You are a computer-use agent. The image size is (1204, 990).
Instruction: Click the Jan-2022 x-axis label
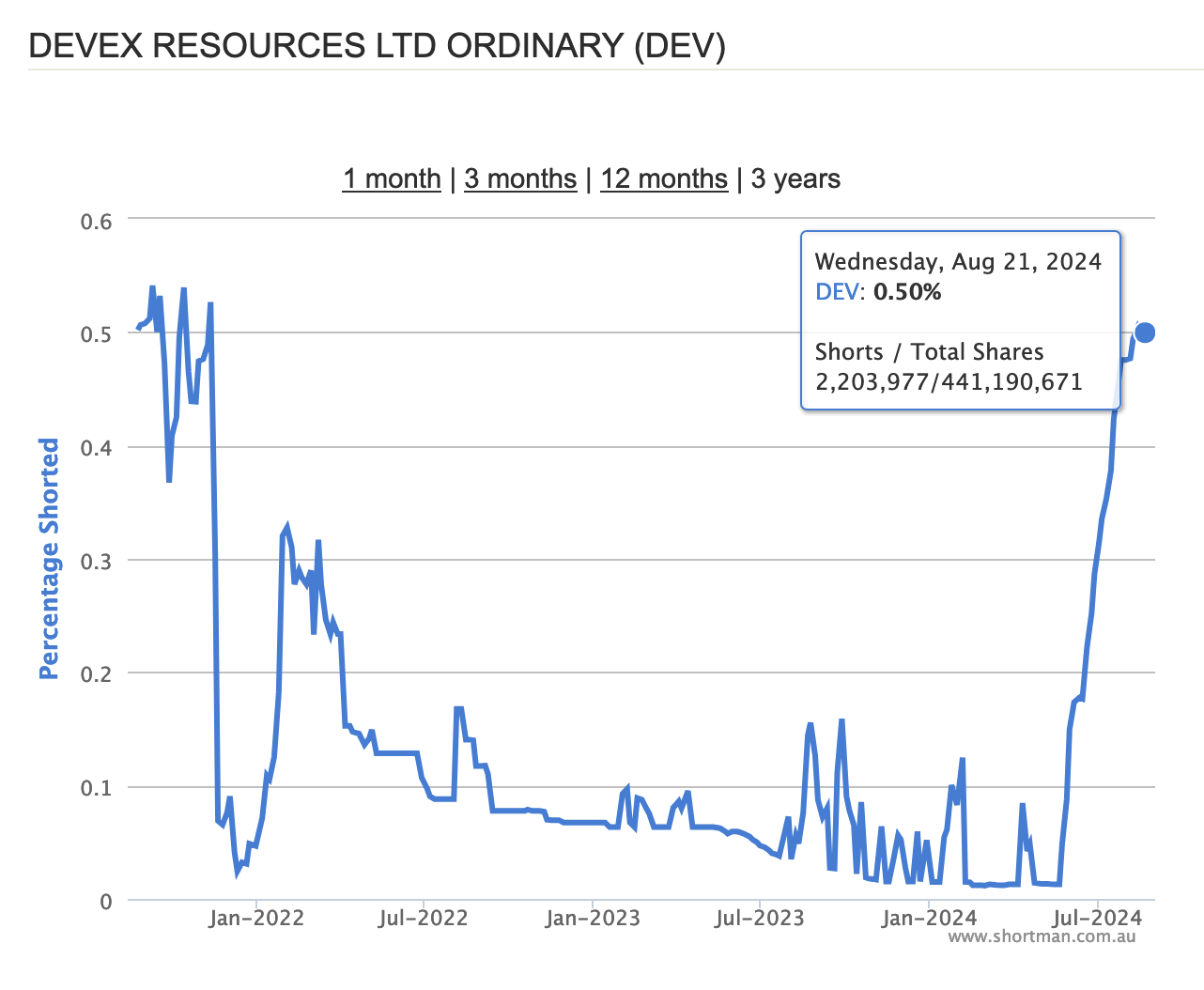click(255, 918)
